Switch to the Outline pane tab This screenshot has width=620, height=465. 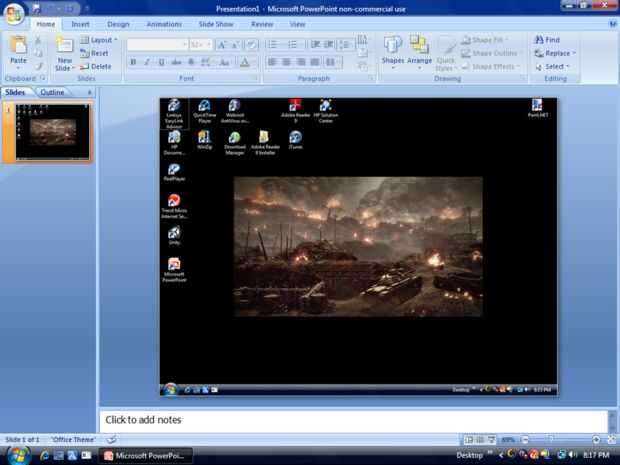click(x=52, y=92)
